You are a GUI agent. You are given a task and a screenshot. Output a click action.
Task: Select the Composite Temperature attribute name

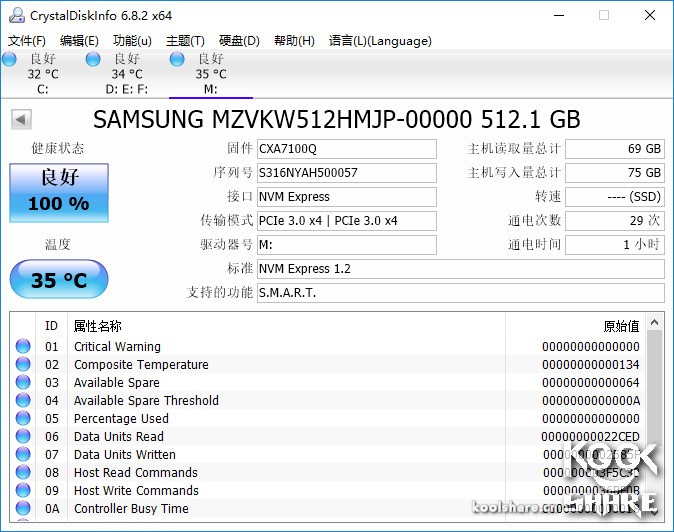141,364
